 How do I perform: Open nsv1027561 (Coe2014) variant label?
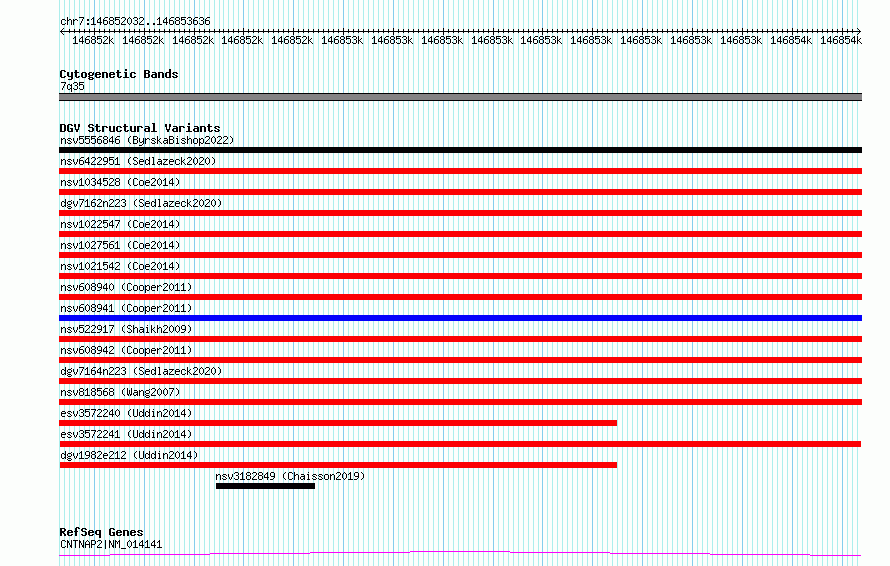click(120, 245)
